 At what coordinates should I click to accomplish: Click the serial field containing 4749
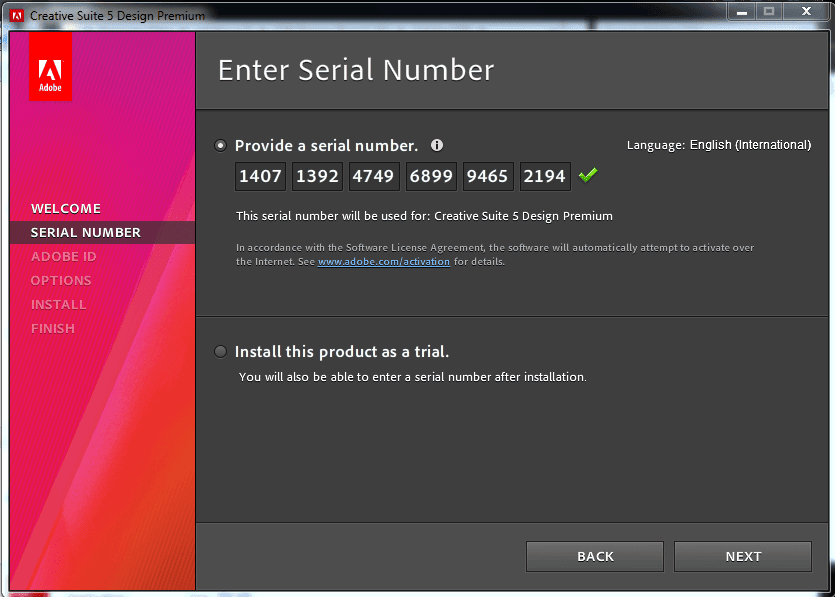[374, 176]
